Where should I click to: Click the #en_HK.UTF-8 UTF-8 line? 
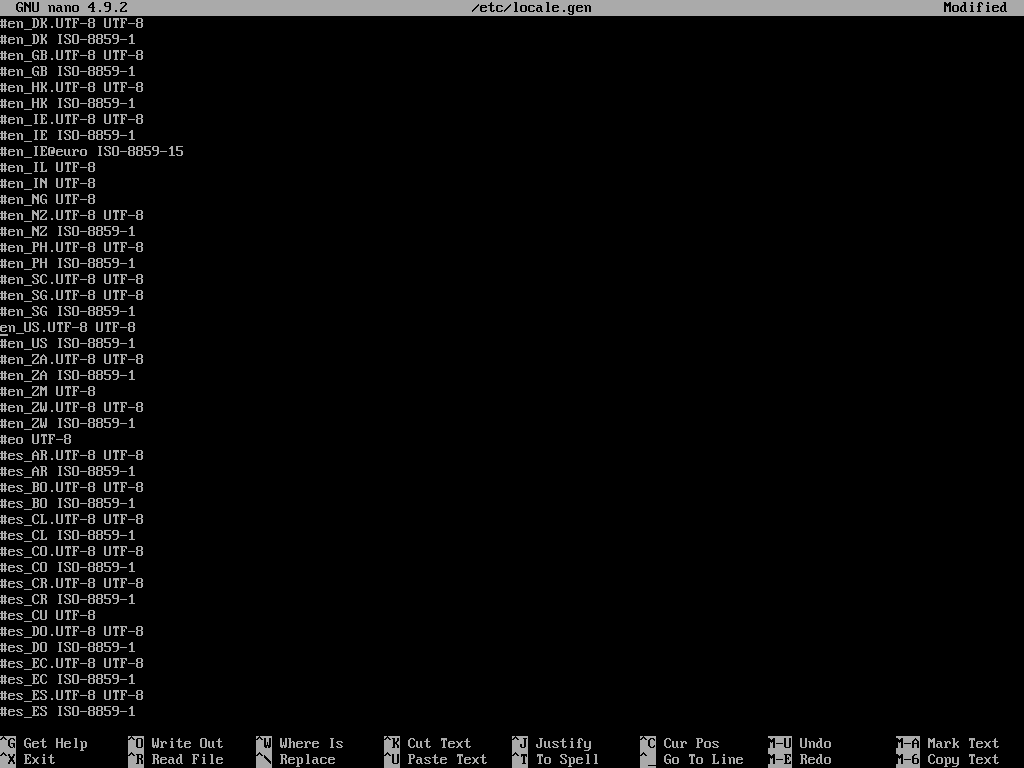click(x=72, y=88)
